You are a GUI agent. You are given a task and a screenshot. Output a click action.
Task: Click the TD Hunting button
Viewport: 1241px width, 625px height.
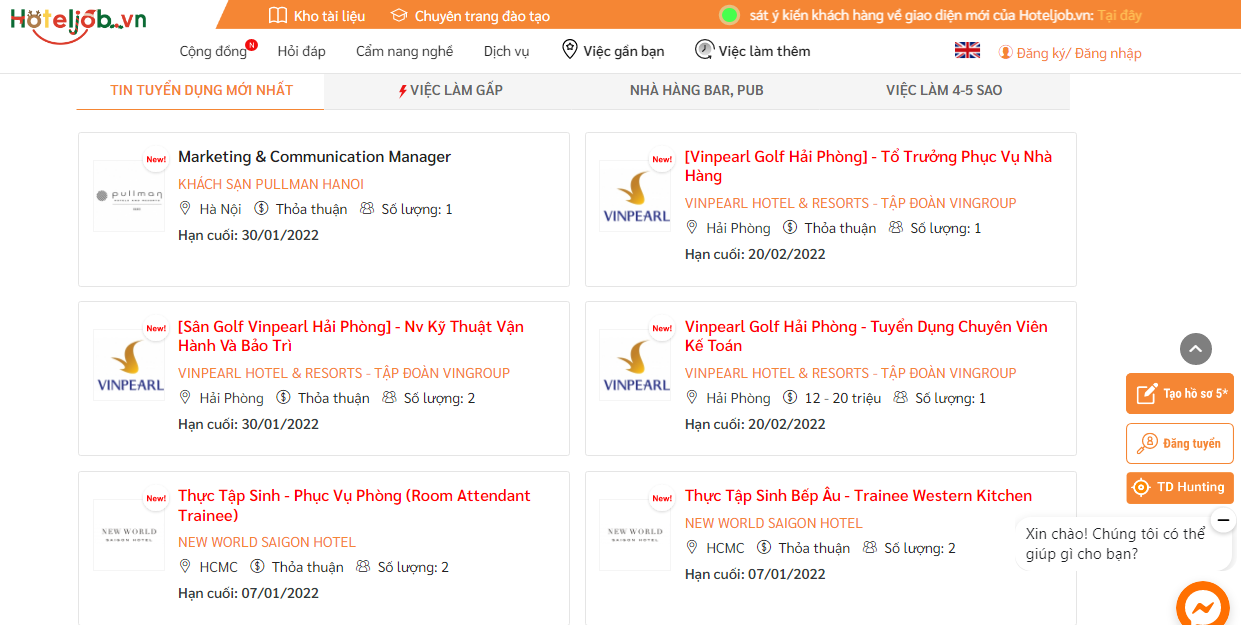pyautogui.click(x=1180, y=487)
